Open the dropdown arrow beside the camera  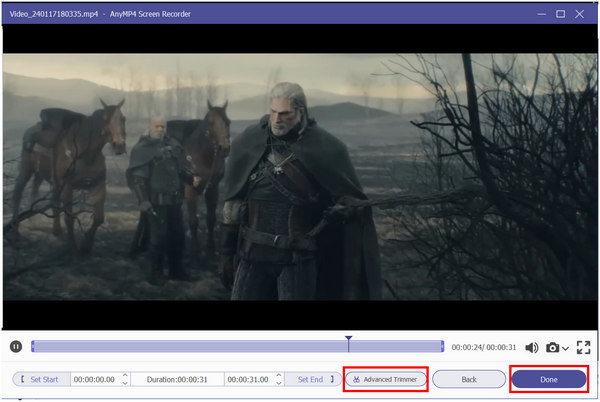click(x=566, y=348)
